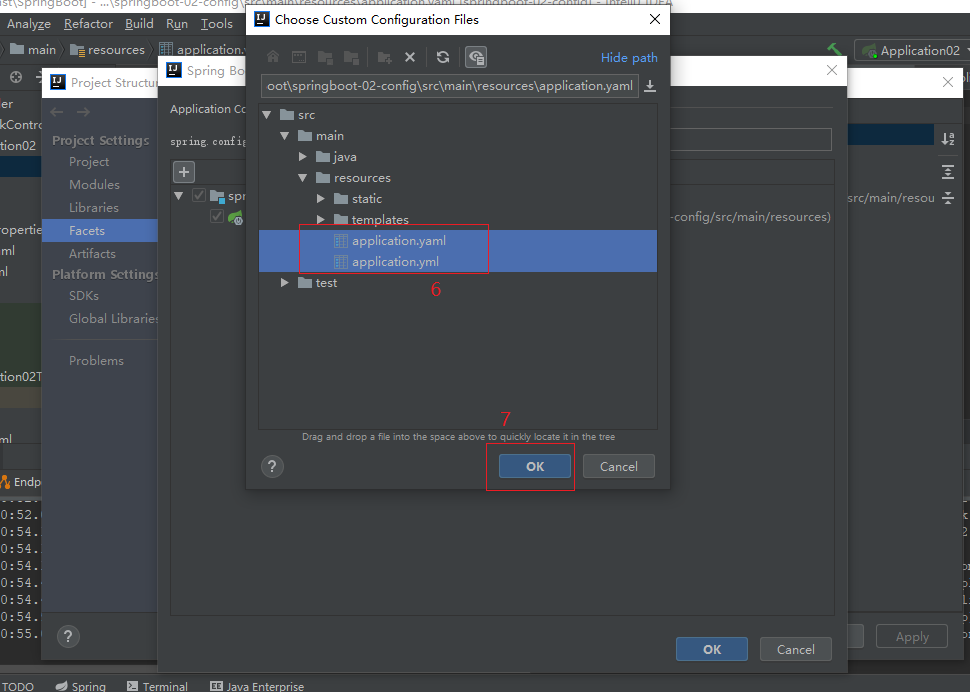Screen dimensions: 970x692
Task: Expand the java folder in the tree
Action: click(x=303, y=157)
